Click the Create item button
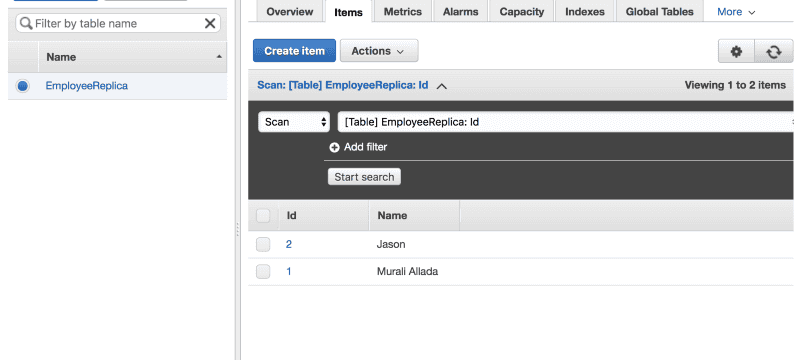This screenshot has width=800, height=360. tap(294, 51)
